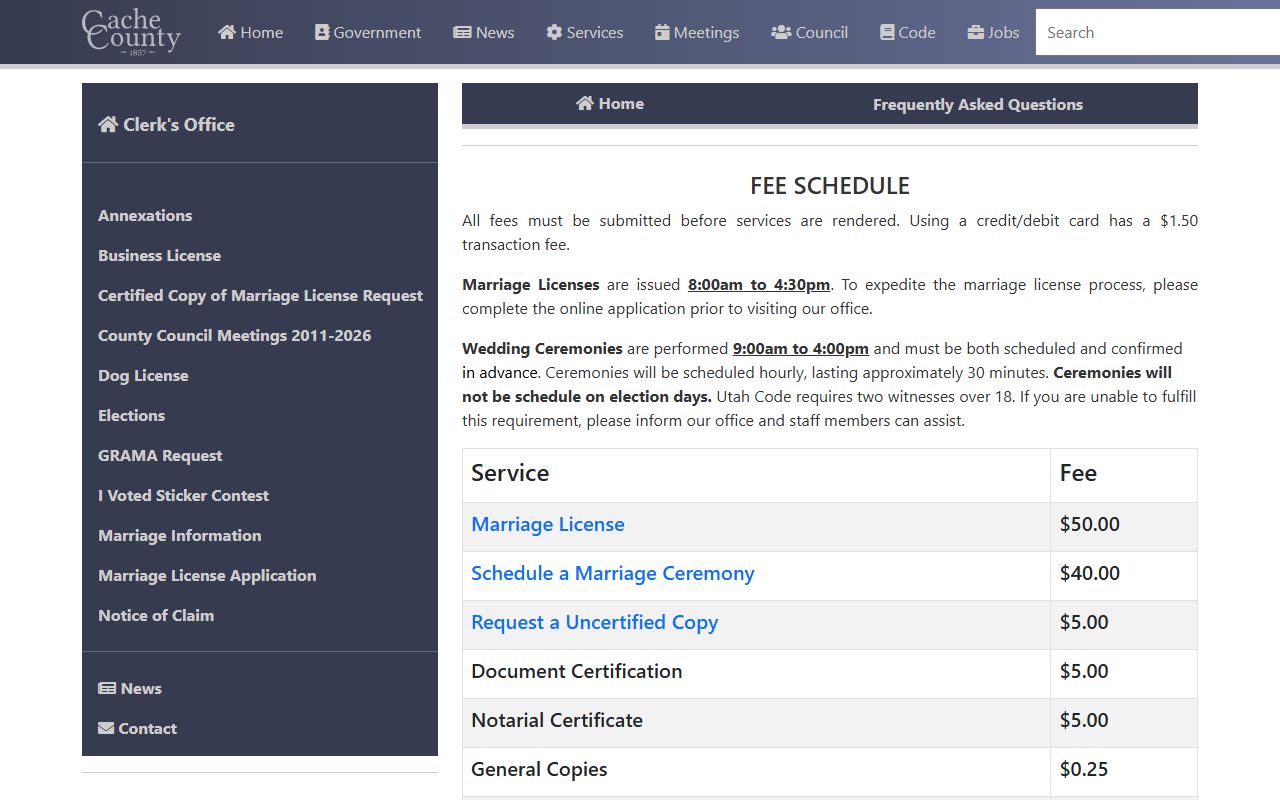Open the GRAMA Request sidebar item
1280x800 pixels.
(160, 455)
